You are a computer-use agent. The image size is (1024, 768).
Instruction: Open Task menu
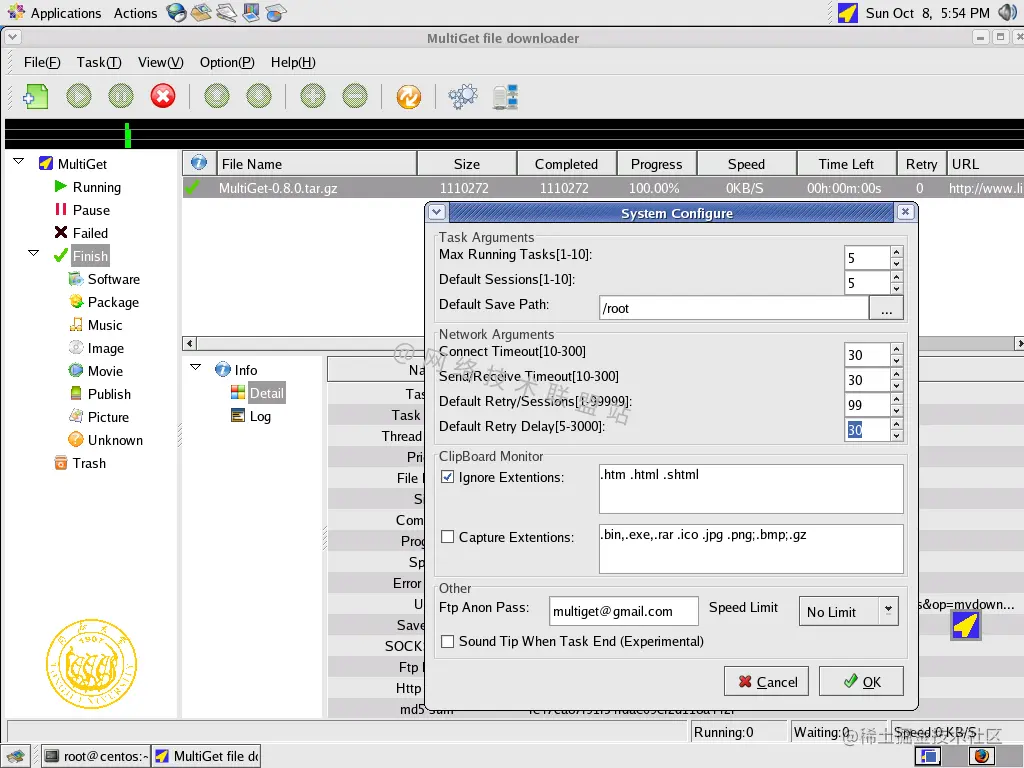click(99, 62)
